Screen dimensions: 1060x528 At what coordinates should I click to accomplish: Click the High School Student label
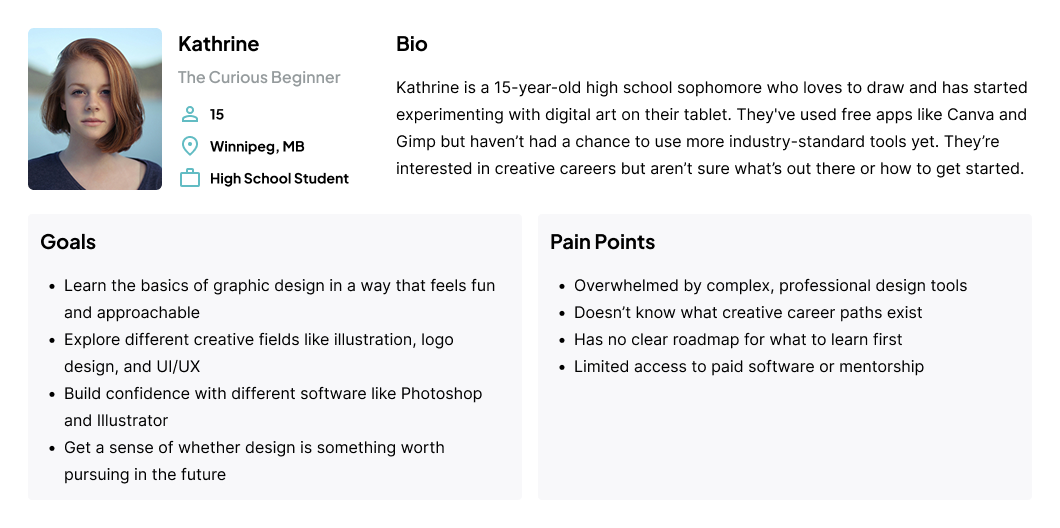point(279,178)
